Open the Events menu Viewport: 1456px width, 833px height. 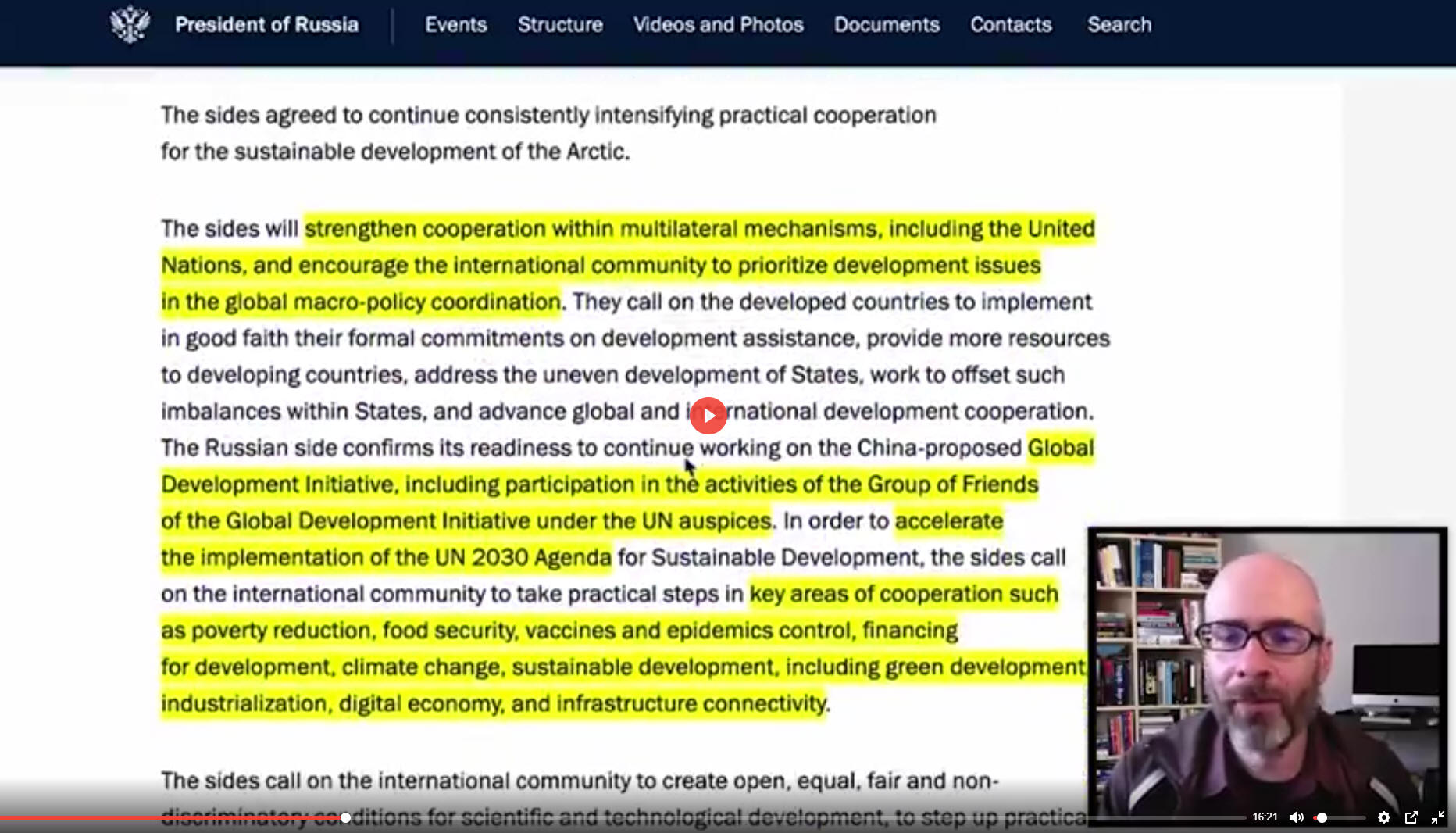(x=456, y=25)
